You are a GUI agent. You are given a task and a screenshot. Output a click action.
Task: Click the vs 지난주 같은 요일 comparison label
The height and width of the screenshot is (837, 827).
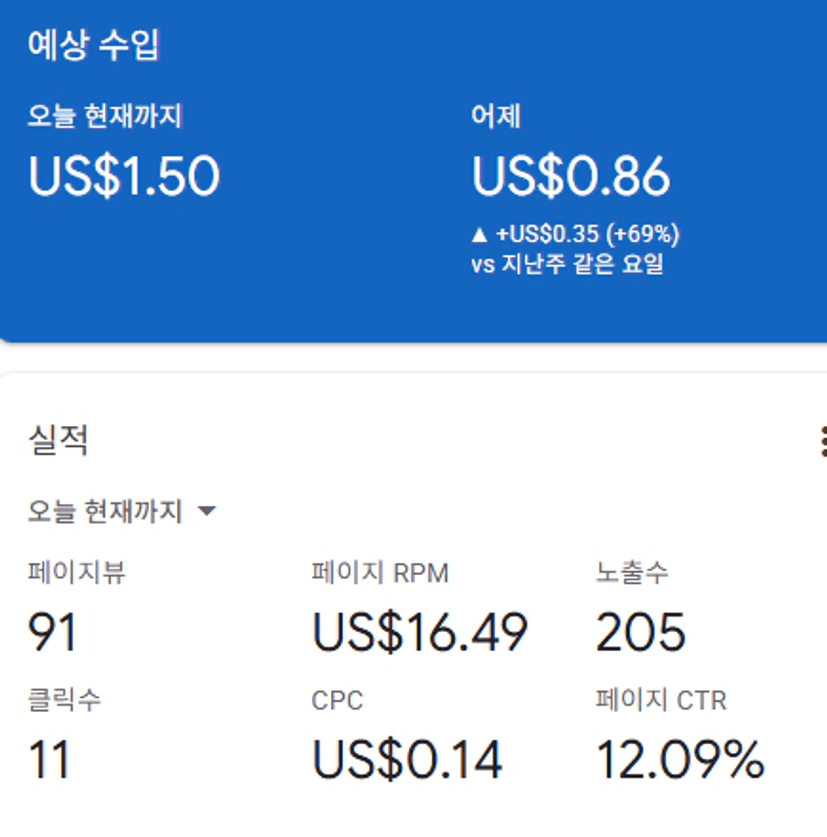point(567,265)
